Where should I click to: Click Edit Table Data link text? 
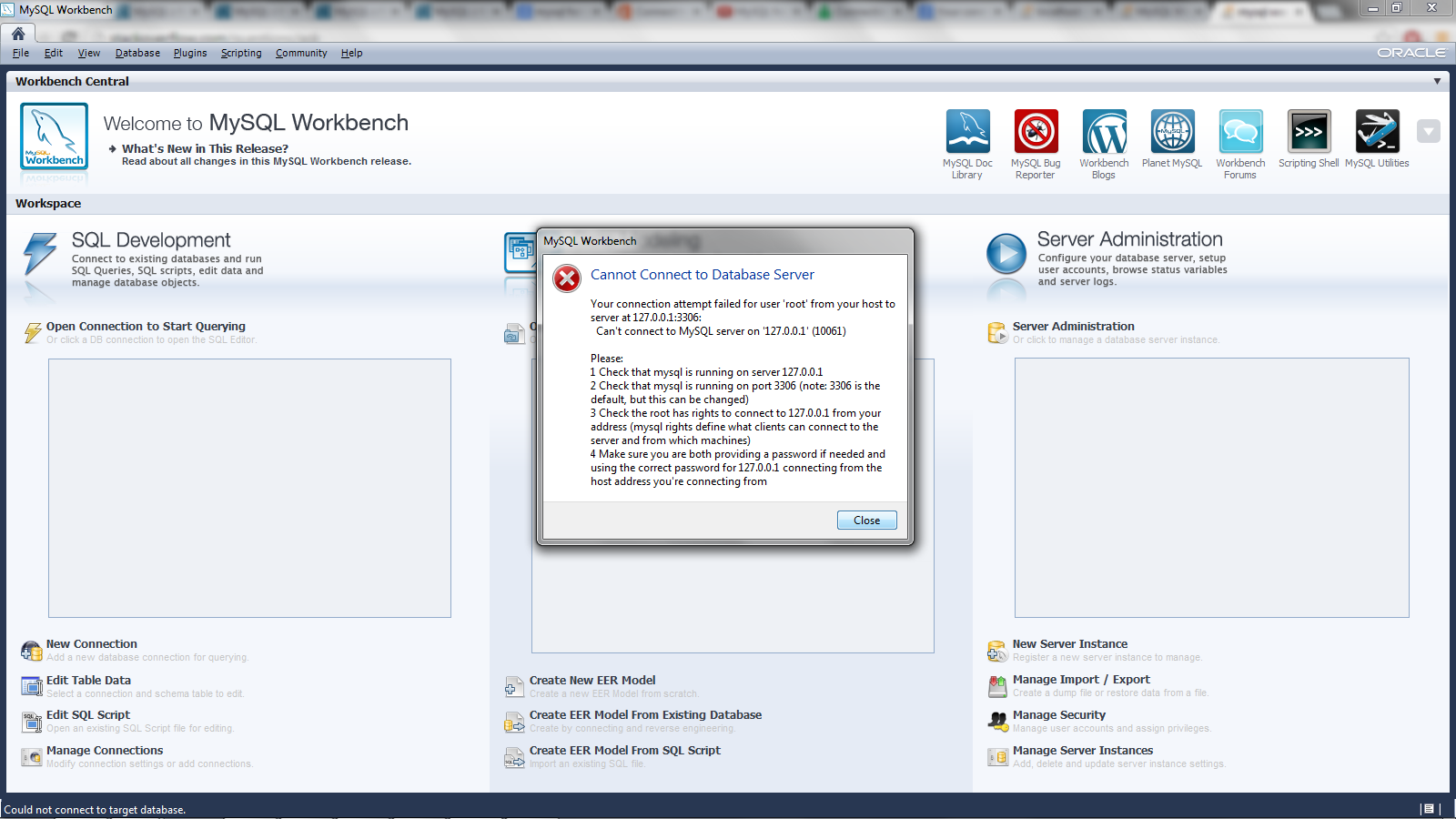tap(88, 680)
